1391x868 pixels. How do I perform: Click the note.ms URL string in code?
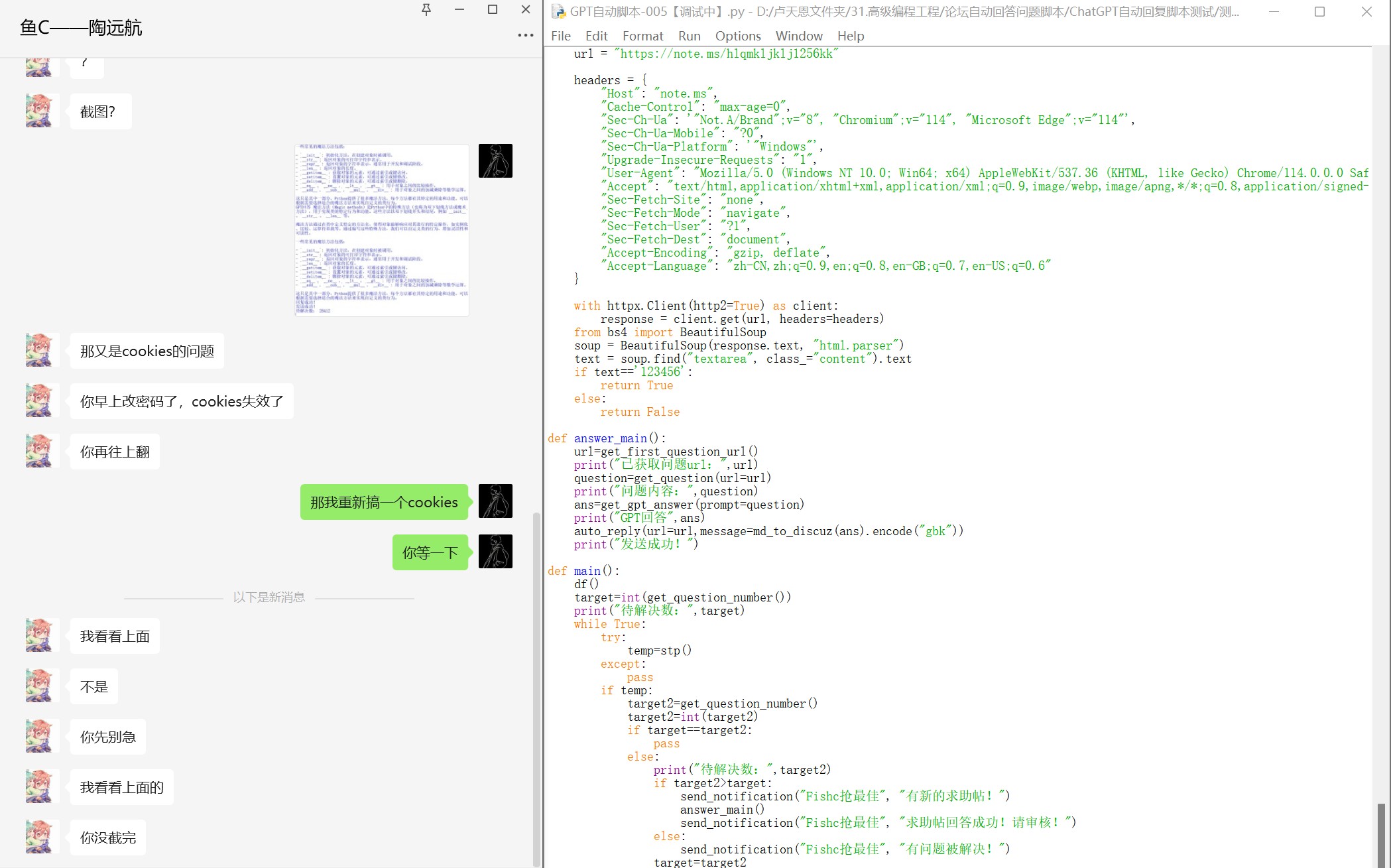tap(726, 54)
